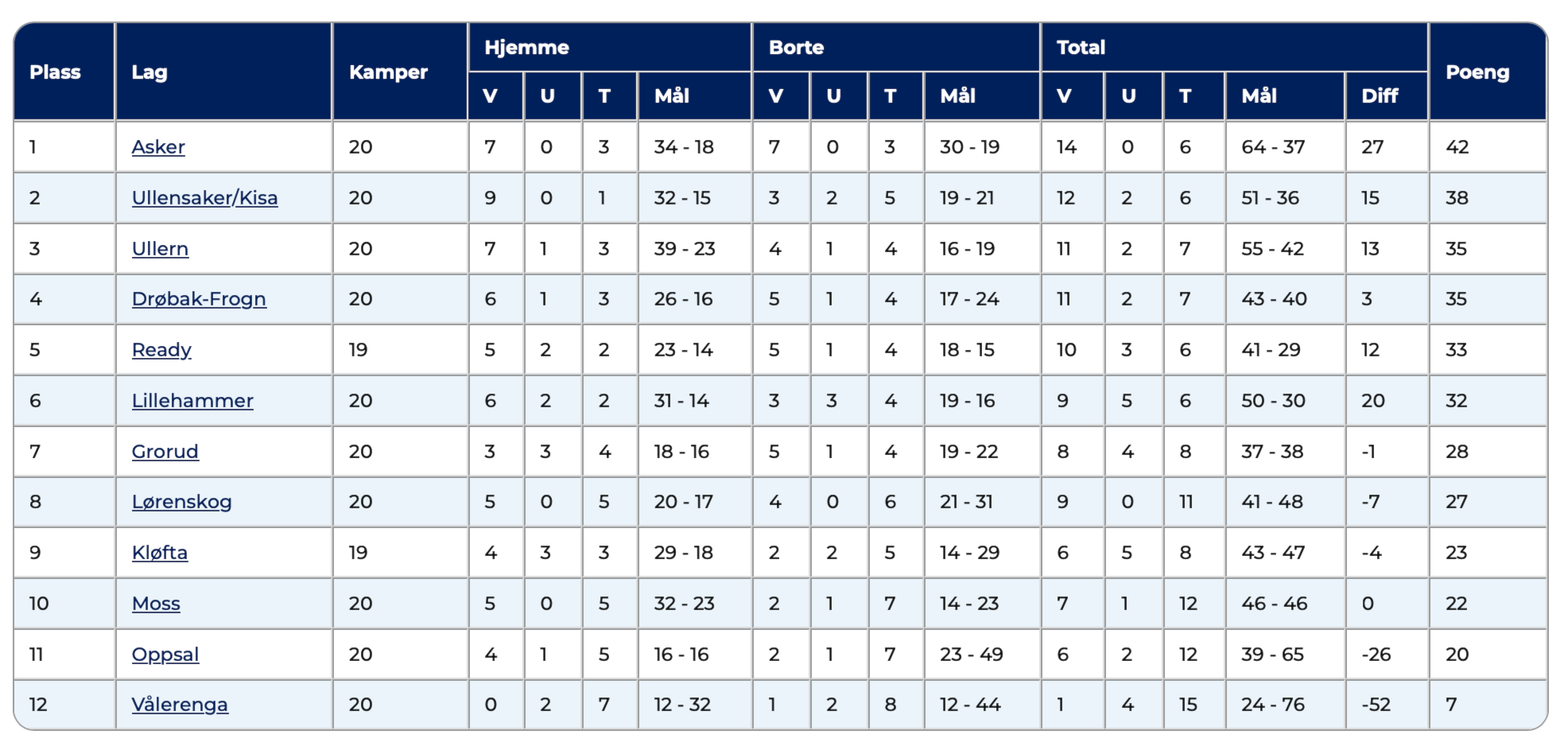Select the Ready team link

(x=161, y=350)
